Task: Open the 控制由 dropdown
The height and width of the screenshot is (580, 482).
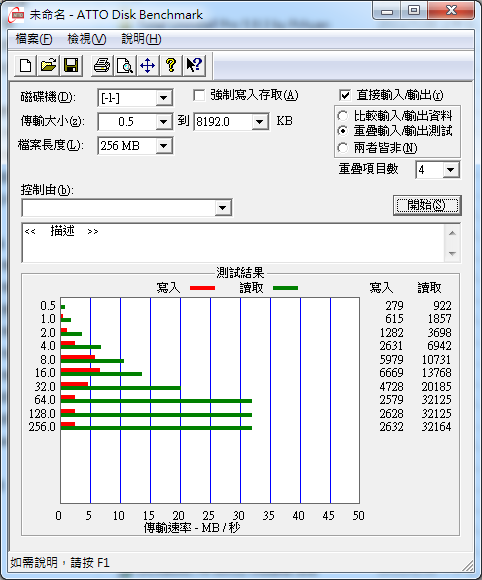Action: coord(222,208)
